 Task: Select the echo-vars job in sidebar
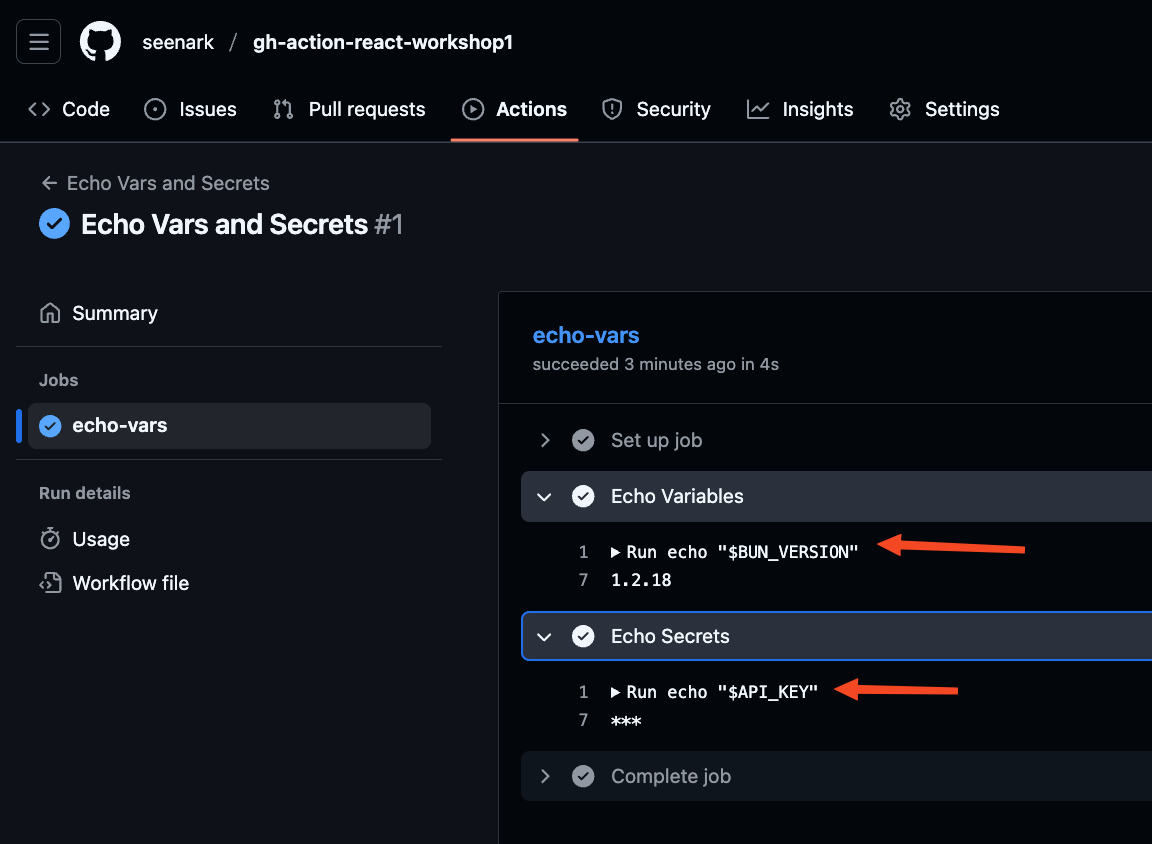pyautogui.click(x=119, y=426)
